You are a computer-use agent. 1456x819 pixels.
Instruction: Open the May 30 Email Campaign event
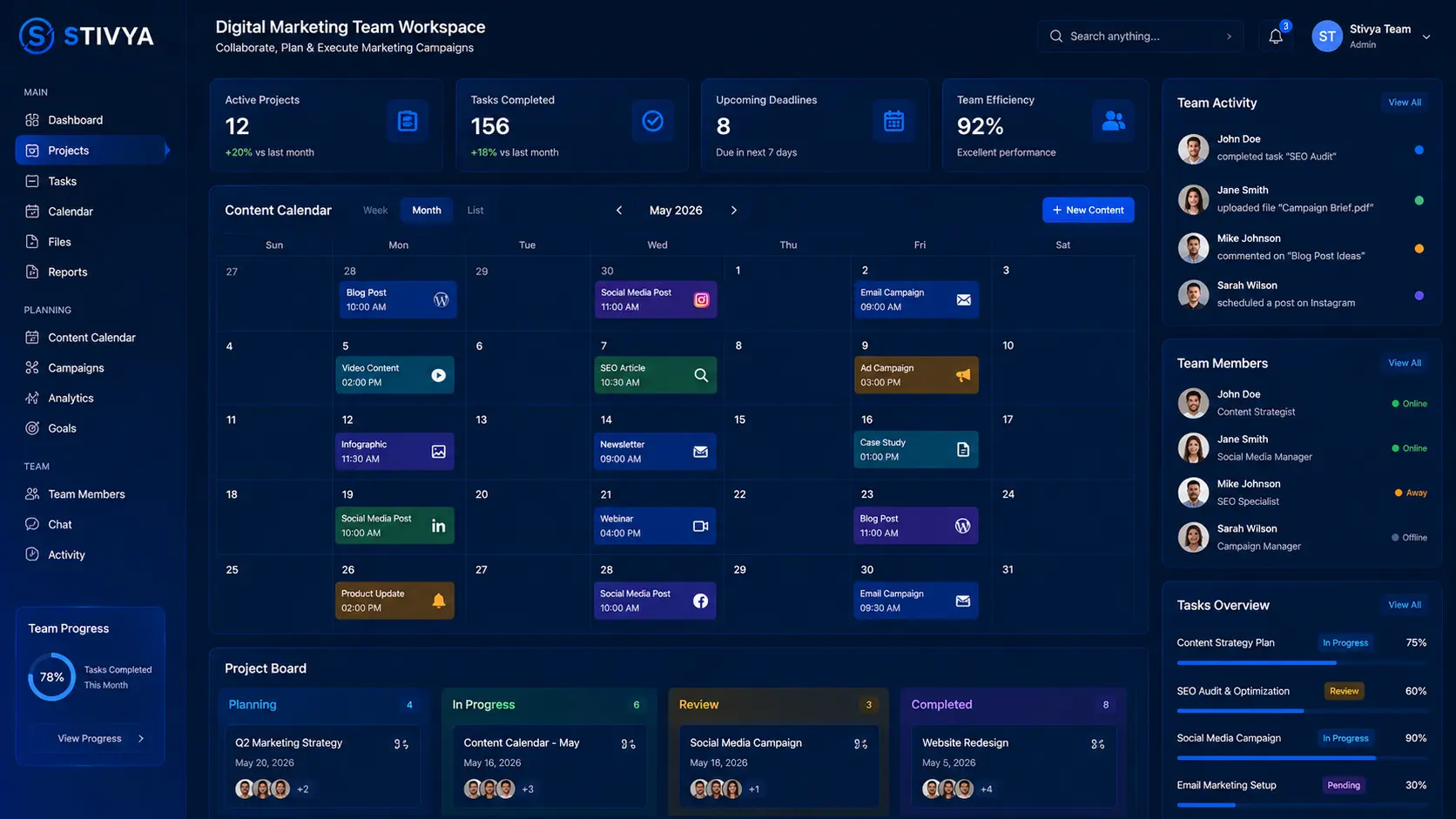(916, 601)
